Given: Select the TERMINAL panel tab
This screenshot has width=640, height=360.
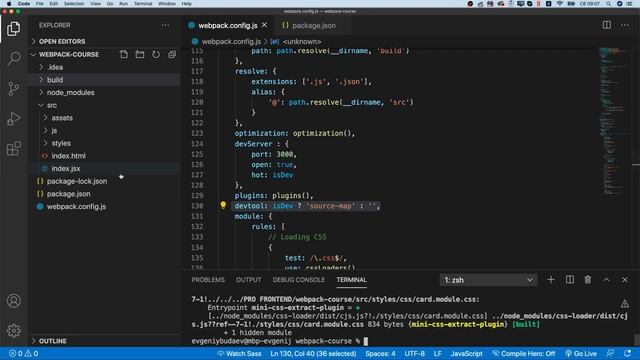Looking at the screenshot, I should coord(351,280).
